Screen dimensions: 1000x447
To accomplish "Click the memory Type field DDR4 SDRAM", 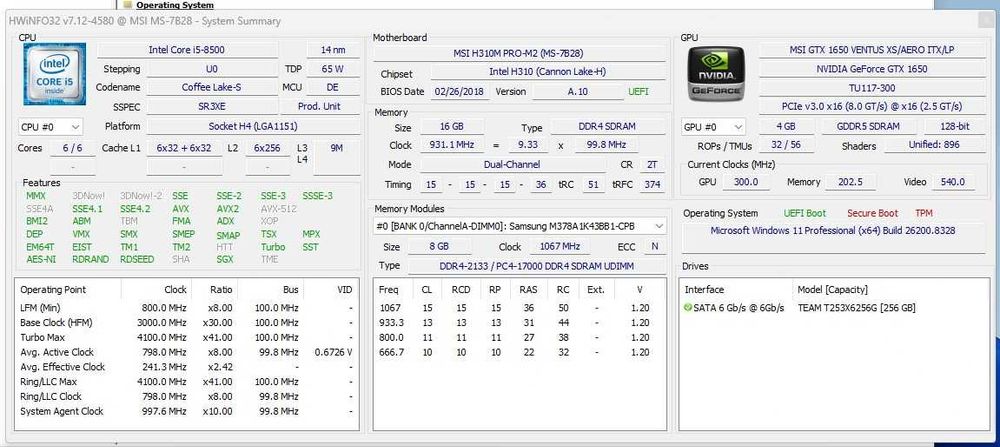I will (x=608, y=127).
